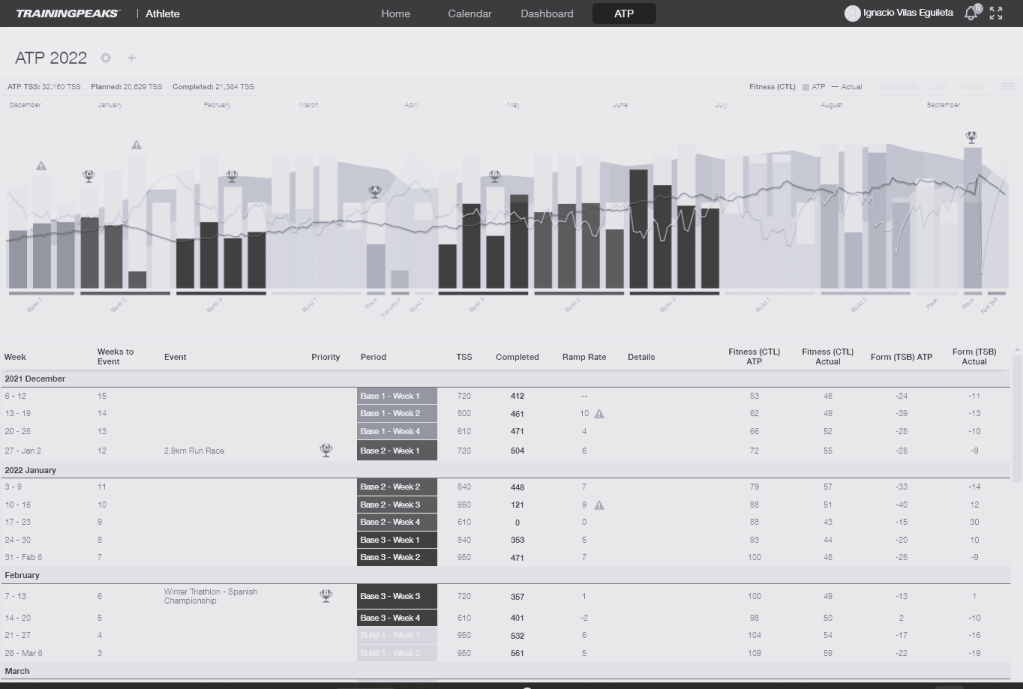The width and height of the screenshot is (1023, 689).
Task: Open chart hamburger options menu
Action: point(1007,87)
